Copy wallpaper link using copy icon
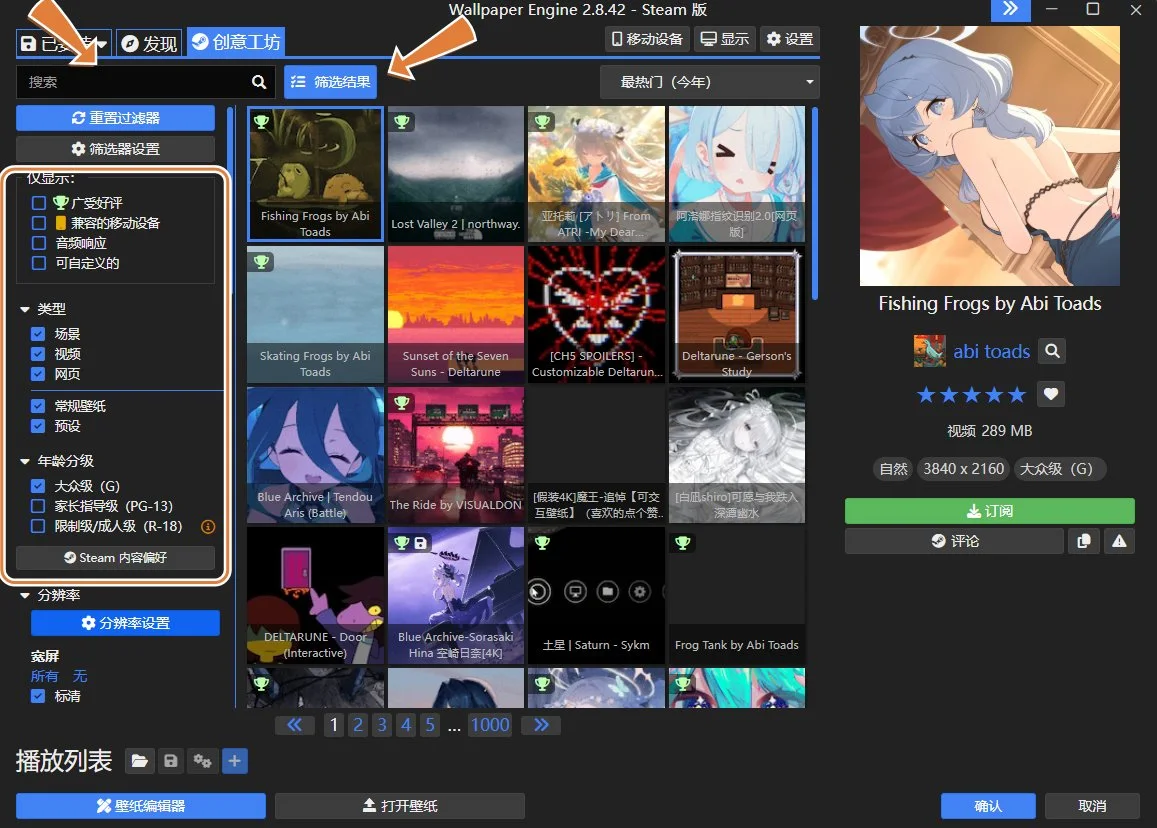The width and height of the screenshot is (1157, 828). pyautogui.click(x=1083, y=541)
